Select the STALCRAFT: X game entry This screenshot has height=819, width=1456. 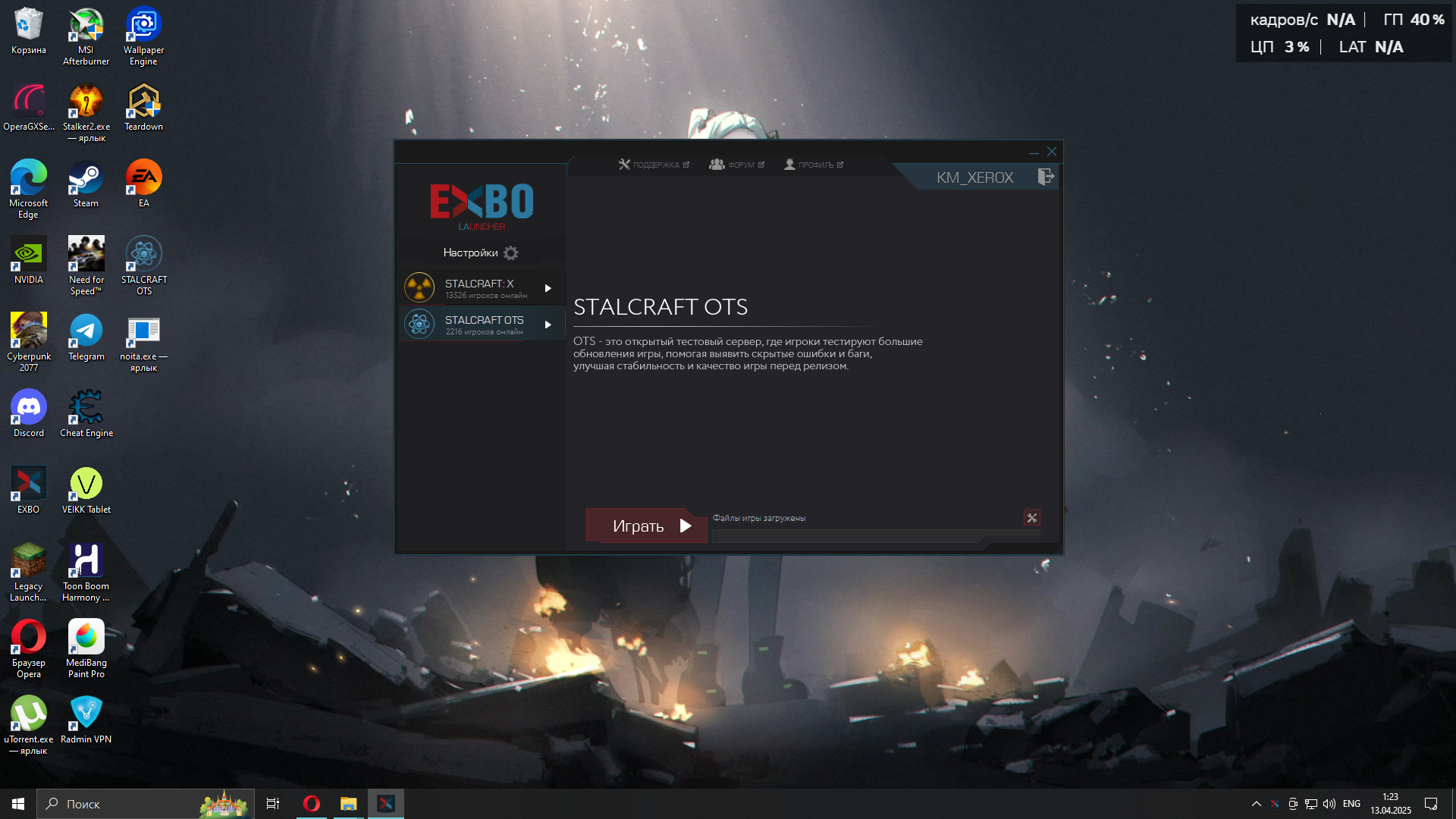click(482, 288)
